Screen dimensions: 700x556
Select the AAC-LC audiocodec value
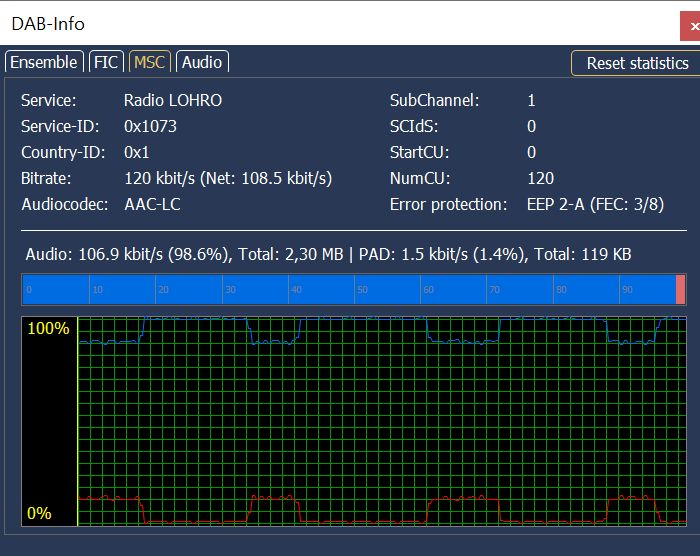[x=152, y=204]
